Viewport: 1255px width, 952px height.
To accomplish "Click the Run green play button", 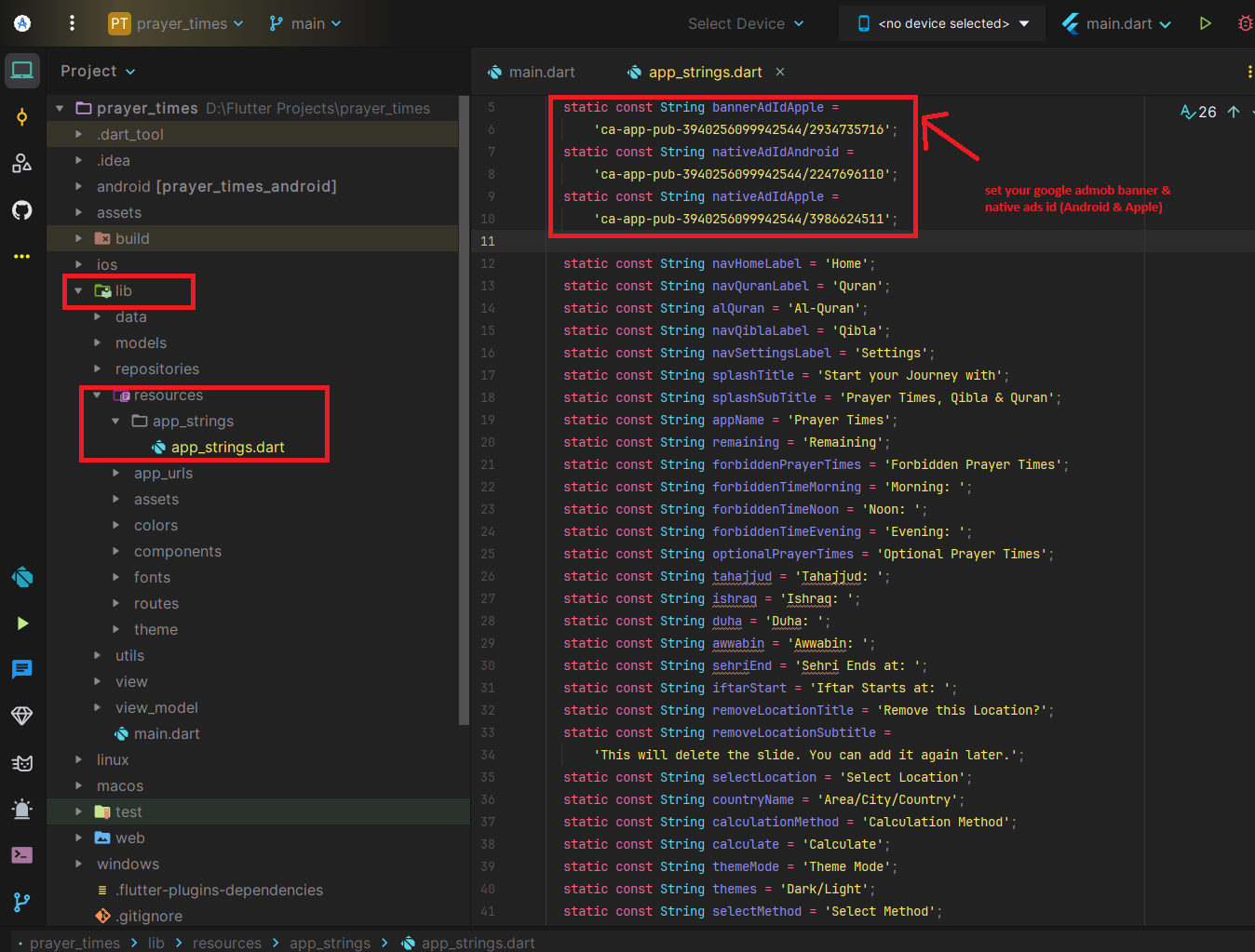I will tap(1206, 23).
